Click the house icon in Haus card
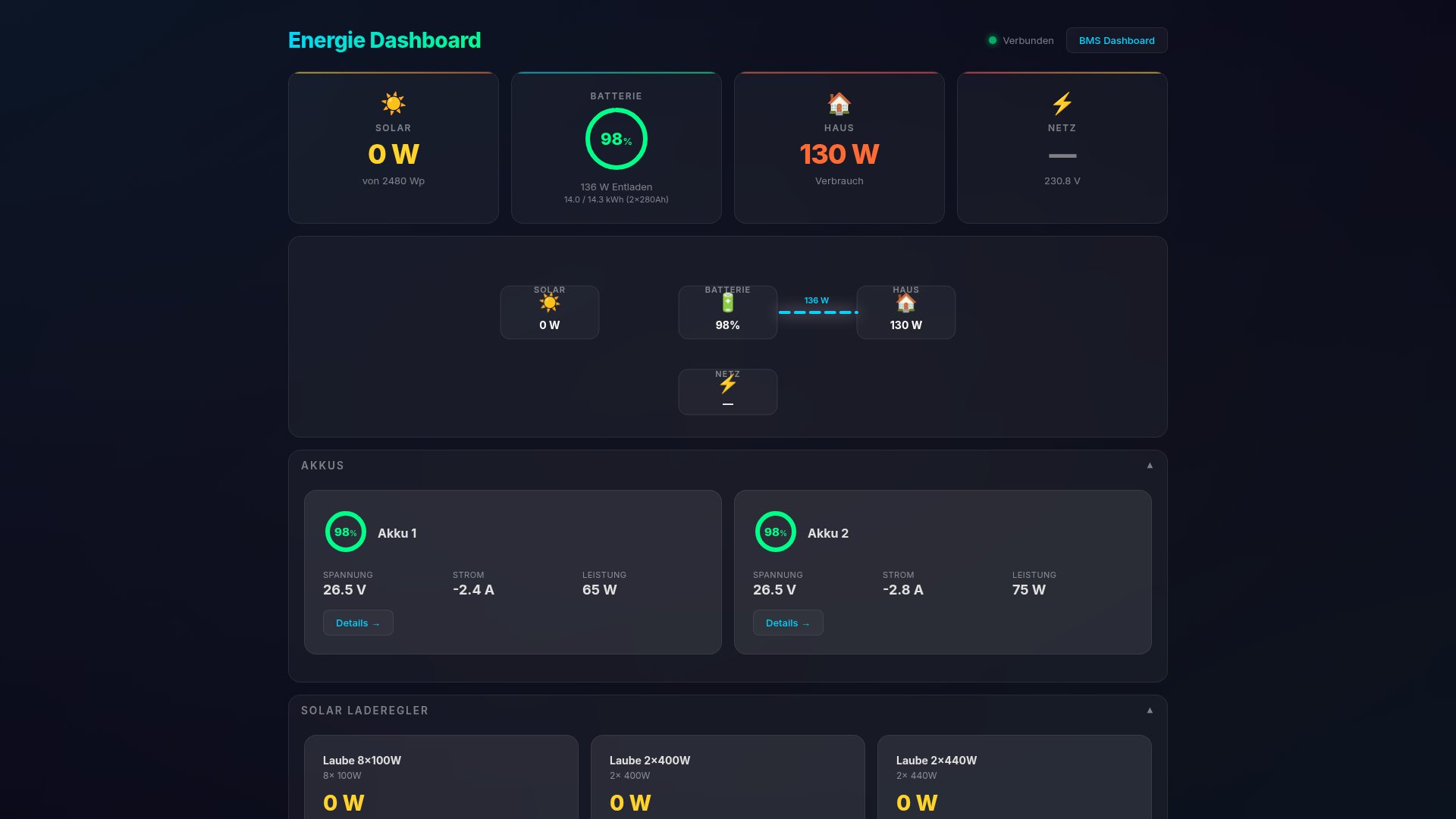The width and height of the screenshot is (1456, 819). (x=839, y=103)
